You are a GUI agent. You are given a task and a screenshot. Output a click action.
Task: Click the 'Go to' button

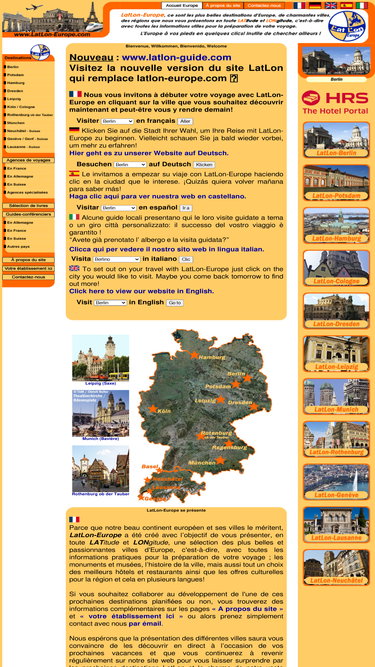(175, 303)
